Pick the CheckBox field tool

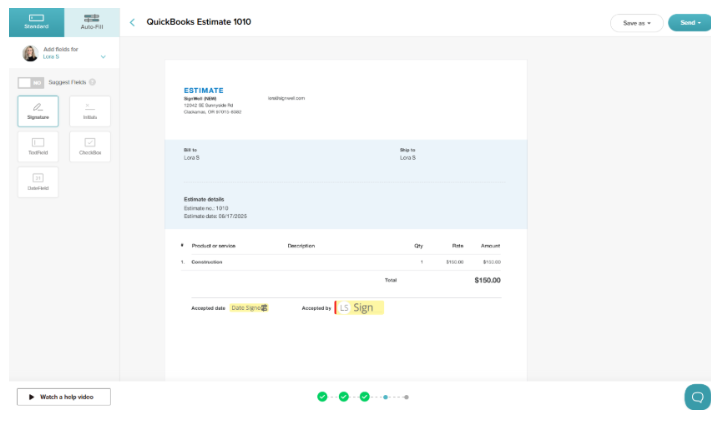tap(90, 146)
